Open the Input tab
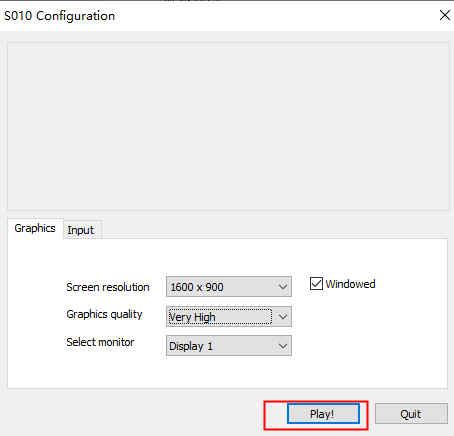 point(81,230)
